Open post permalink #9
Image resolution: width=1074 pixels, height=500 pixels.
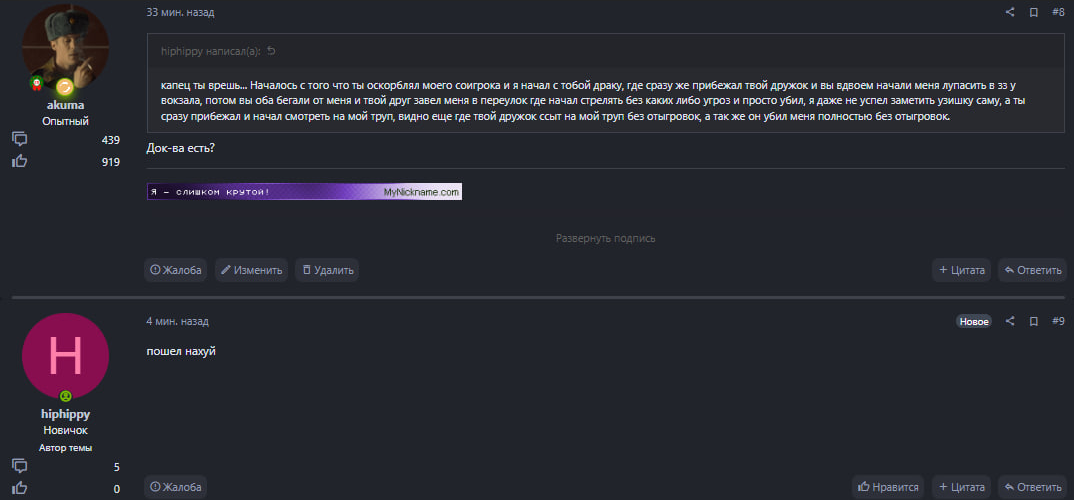coord(1058,321)
